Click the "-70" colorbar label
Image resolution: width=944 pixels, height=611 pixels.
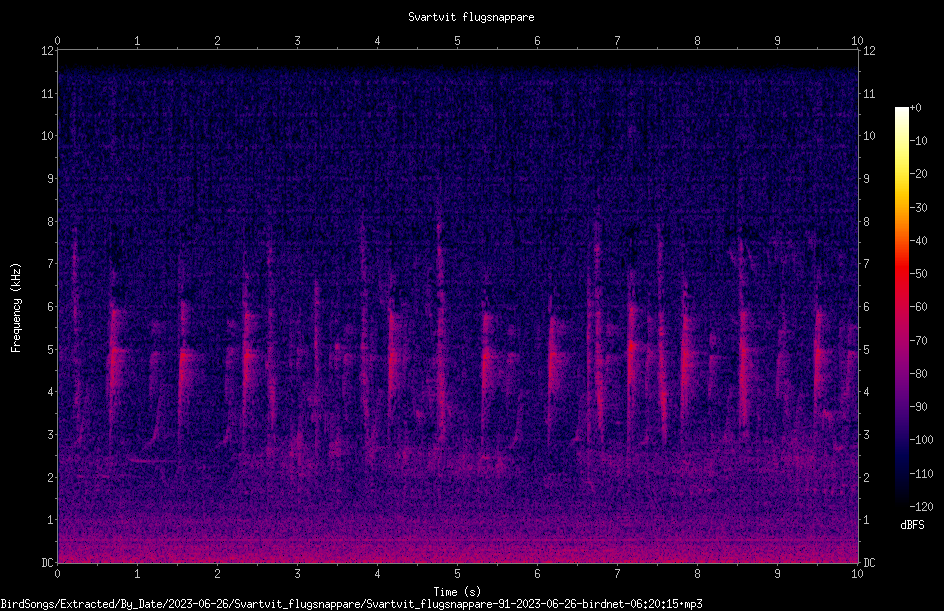pos(918,341)
